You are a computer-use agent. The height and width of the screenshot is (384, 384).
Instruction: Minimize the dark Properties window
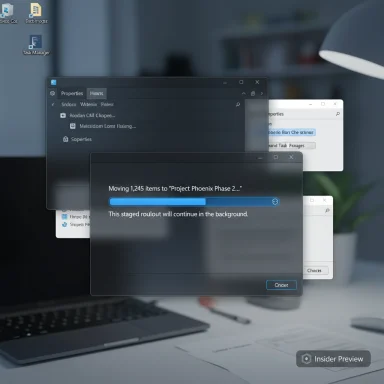(x=225, y=82)
